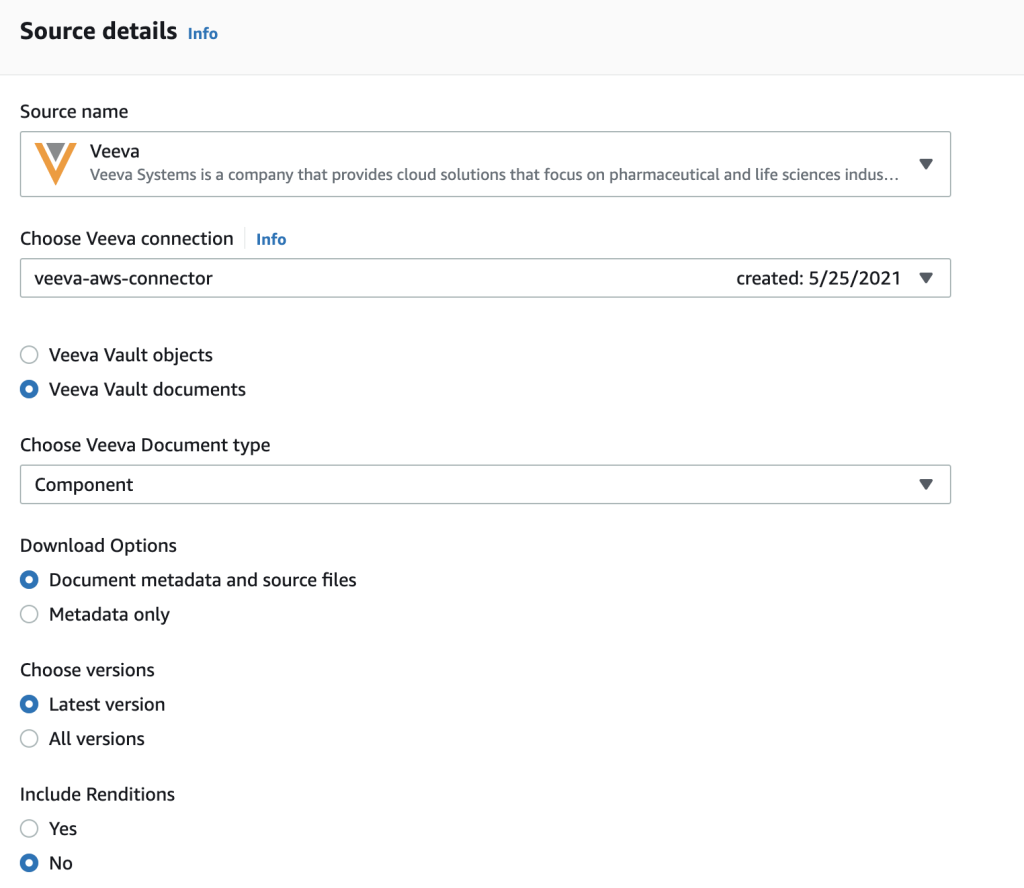Select the Veeva Vault documents option

pyautogui.click(x=29, y=389)
